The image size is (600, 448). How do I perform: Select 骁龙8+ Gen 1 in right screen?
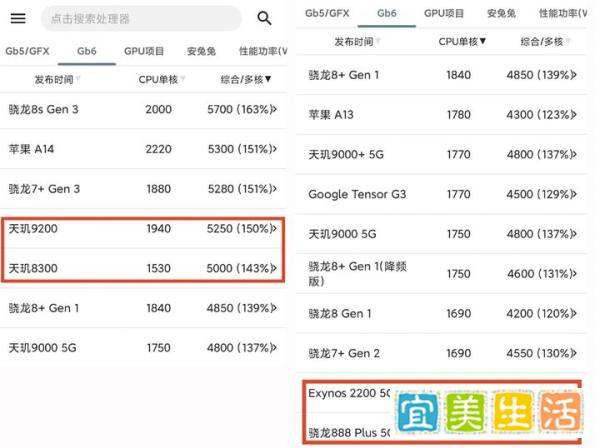click(344, 75)
